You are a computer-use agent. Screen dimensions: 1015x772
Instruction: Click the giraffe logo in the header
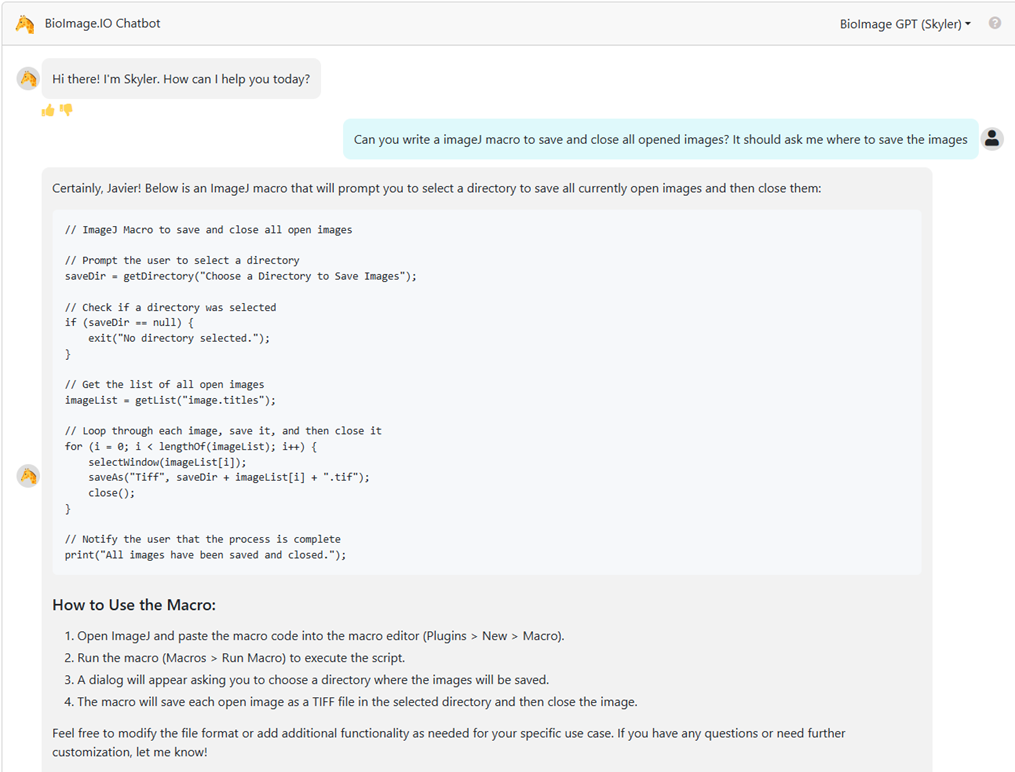[24, 23]
